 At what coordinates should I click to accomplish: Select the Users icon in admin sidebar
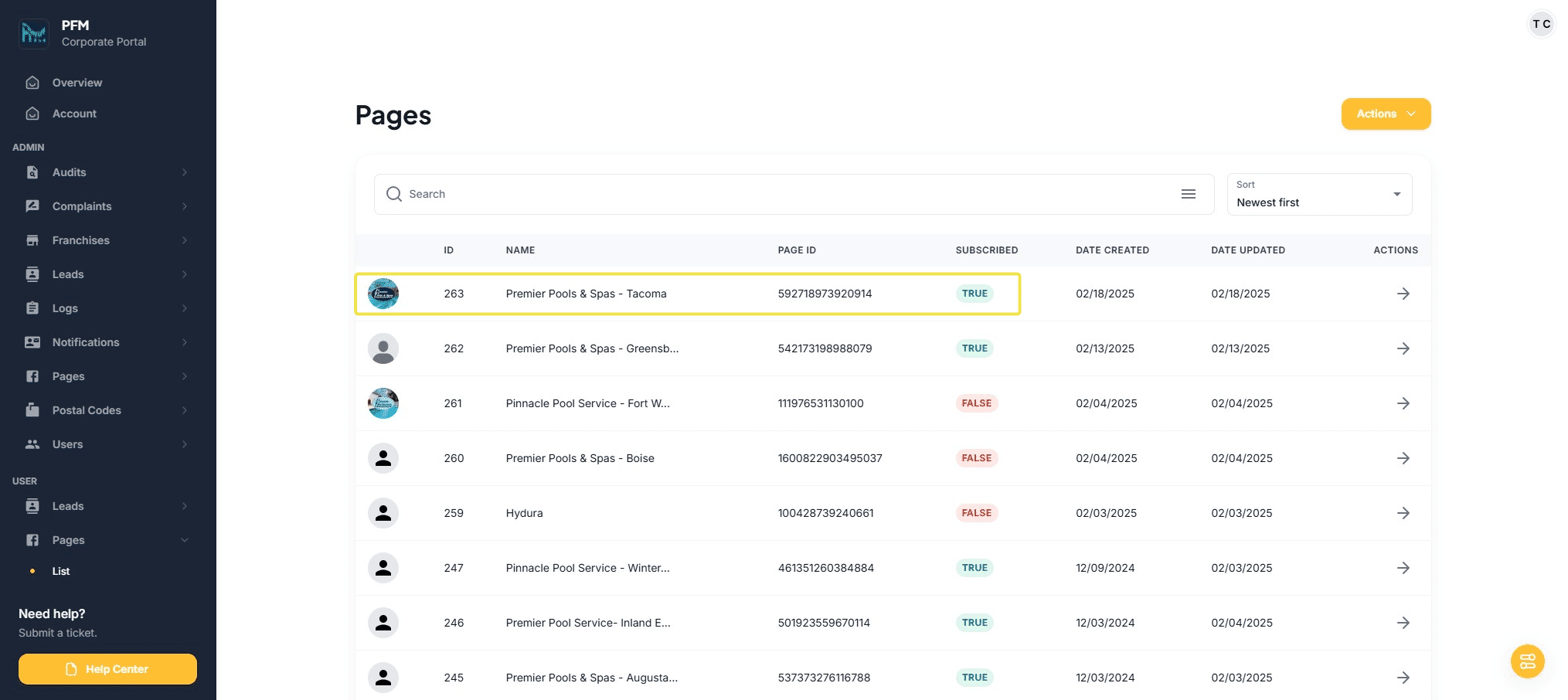click(x=32, y=444)
